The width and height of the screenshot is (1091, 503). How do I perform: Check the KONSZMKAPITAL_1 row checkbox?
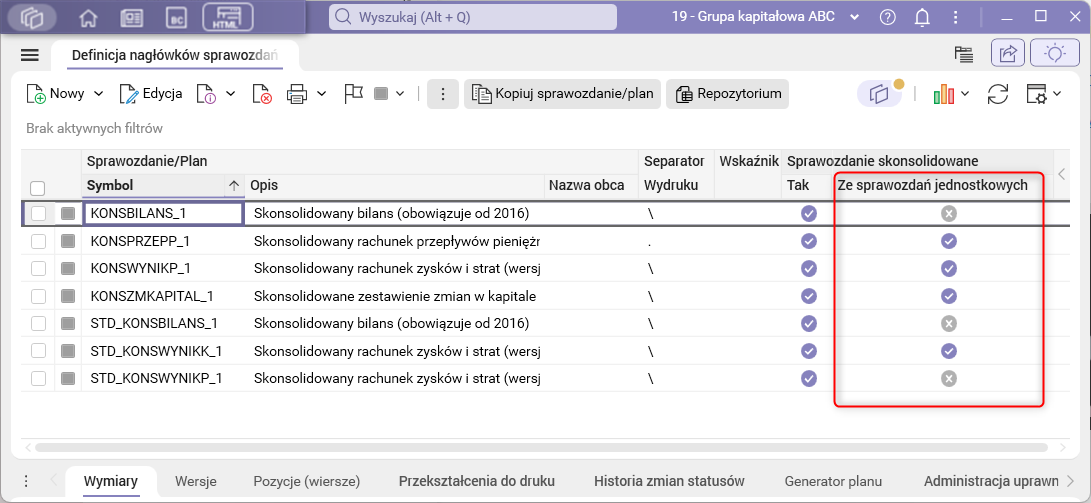click(38, 296)
